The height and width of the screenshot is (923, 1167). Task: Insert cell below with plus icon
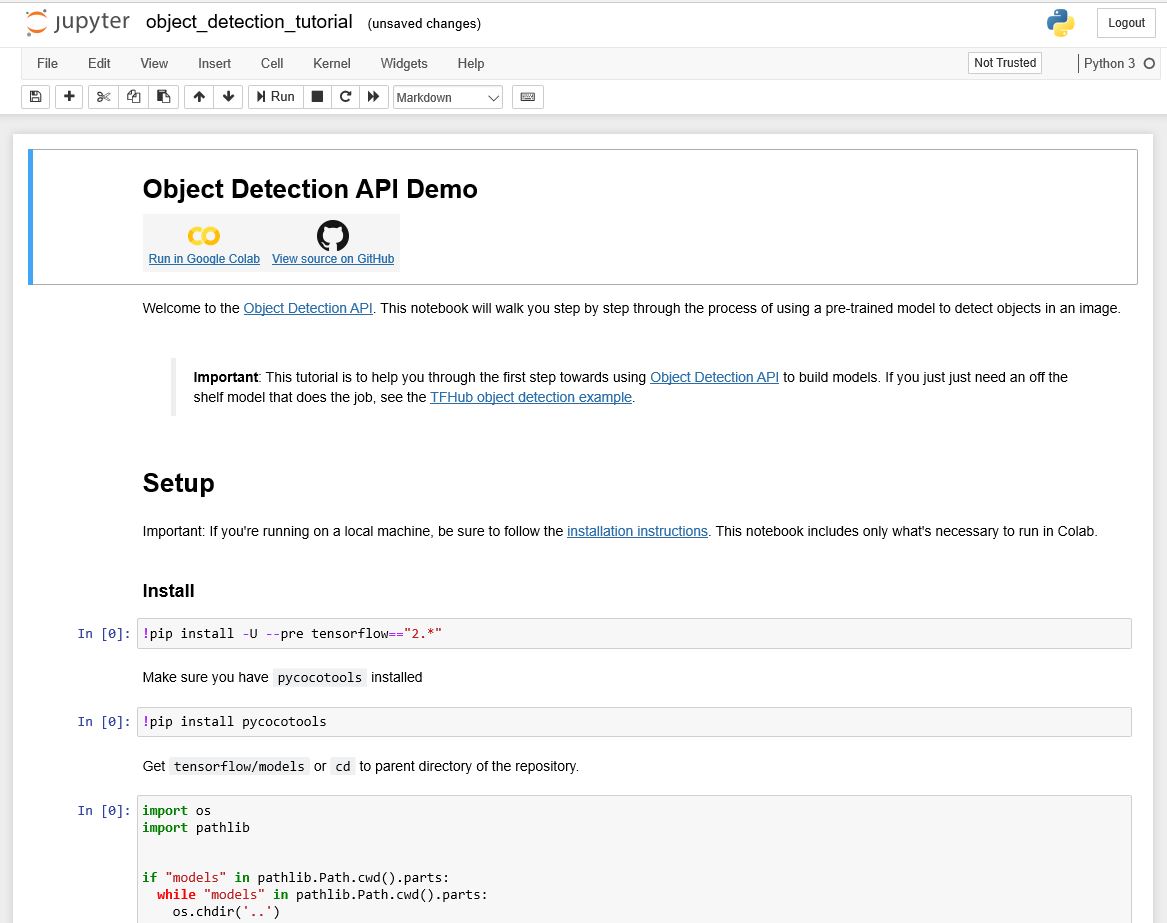(x=69, y=97)
